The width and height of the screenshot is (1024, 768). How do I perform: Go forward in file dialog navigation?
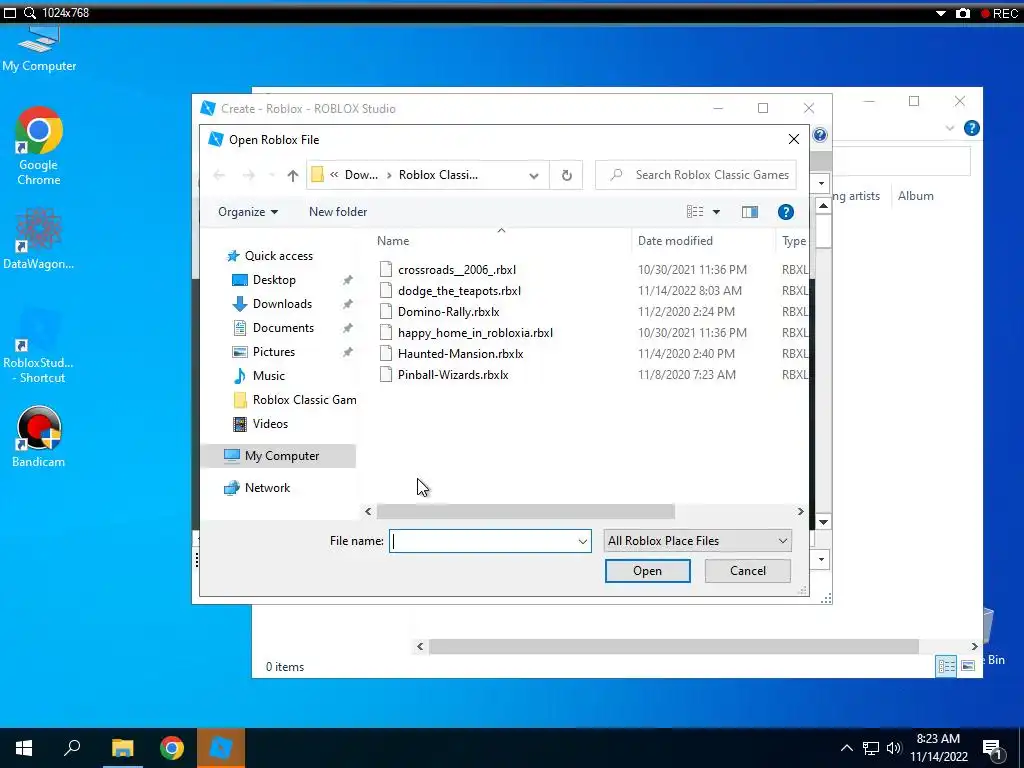[248, 175]
